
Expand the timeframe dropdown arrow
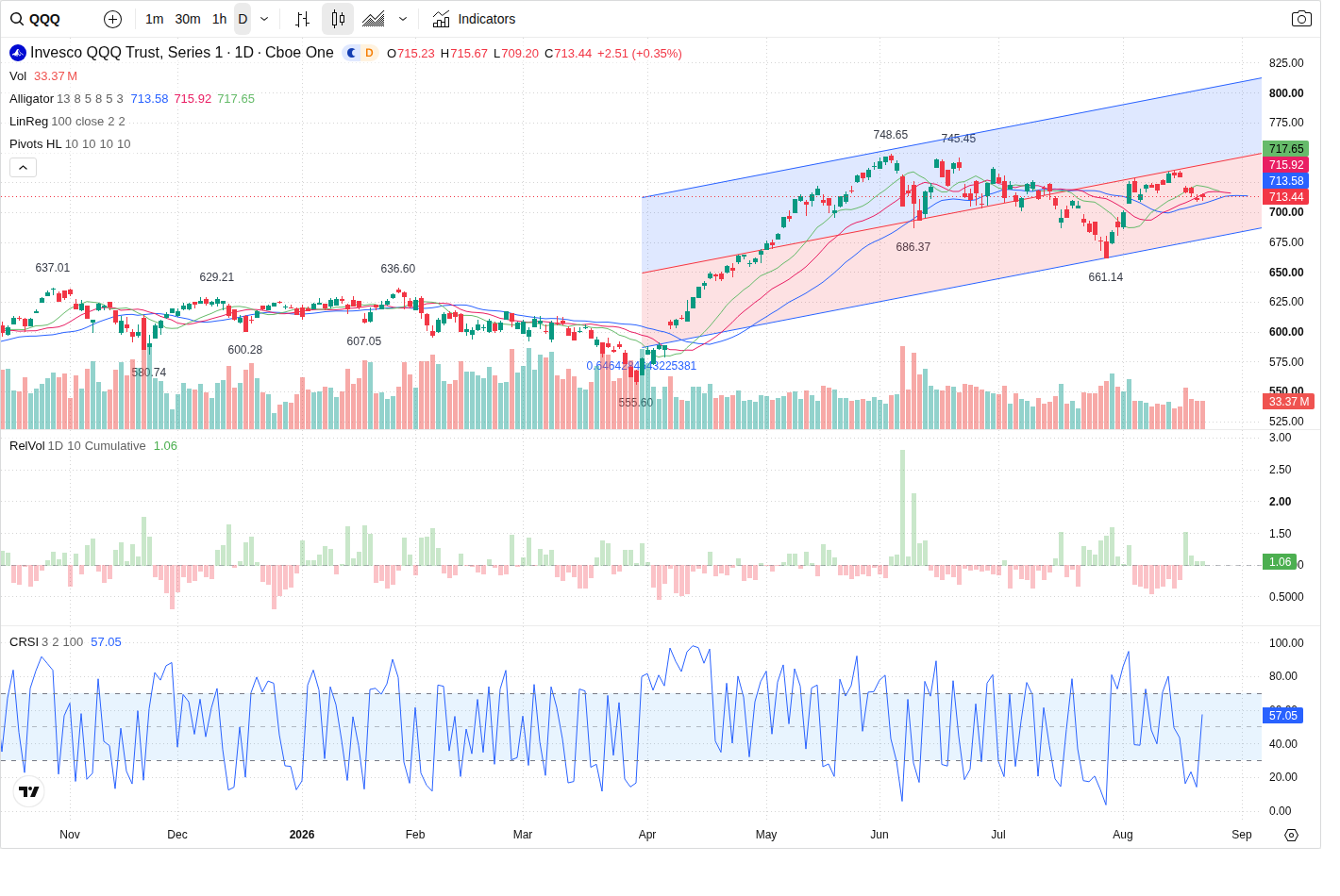[x=264, y=19]
